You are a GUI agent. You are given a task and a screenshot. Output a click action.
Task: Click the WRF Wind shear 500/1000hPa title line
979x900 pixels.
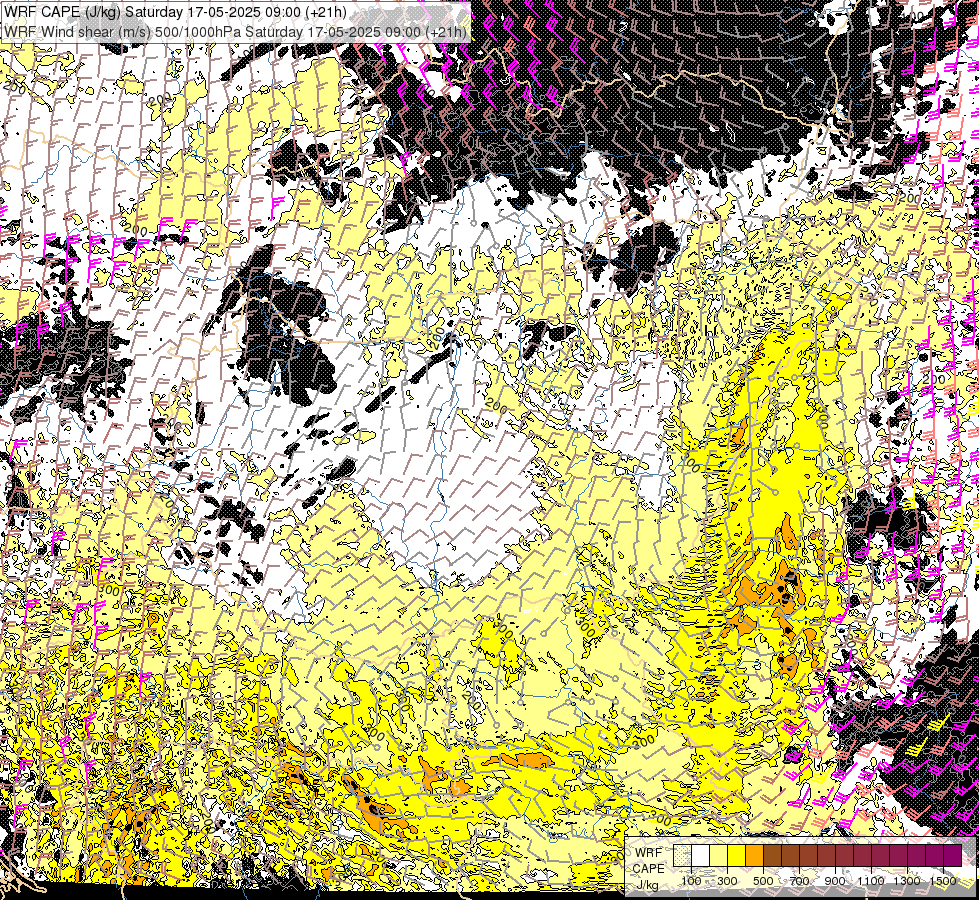235,31
